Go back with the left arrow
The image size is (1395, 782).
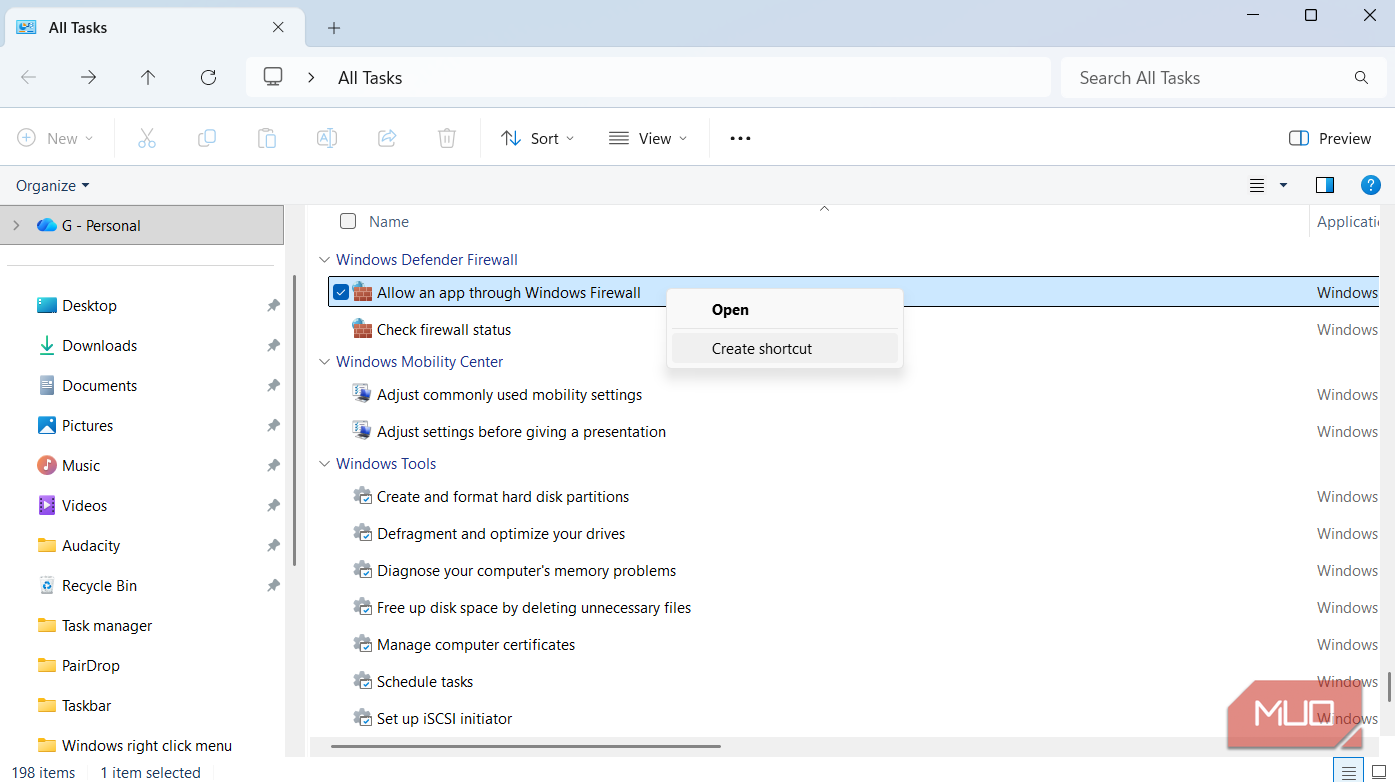click(29, 77)
